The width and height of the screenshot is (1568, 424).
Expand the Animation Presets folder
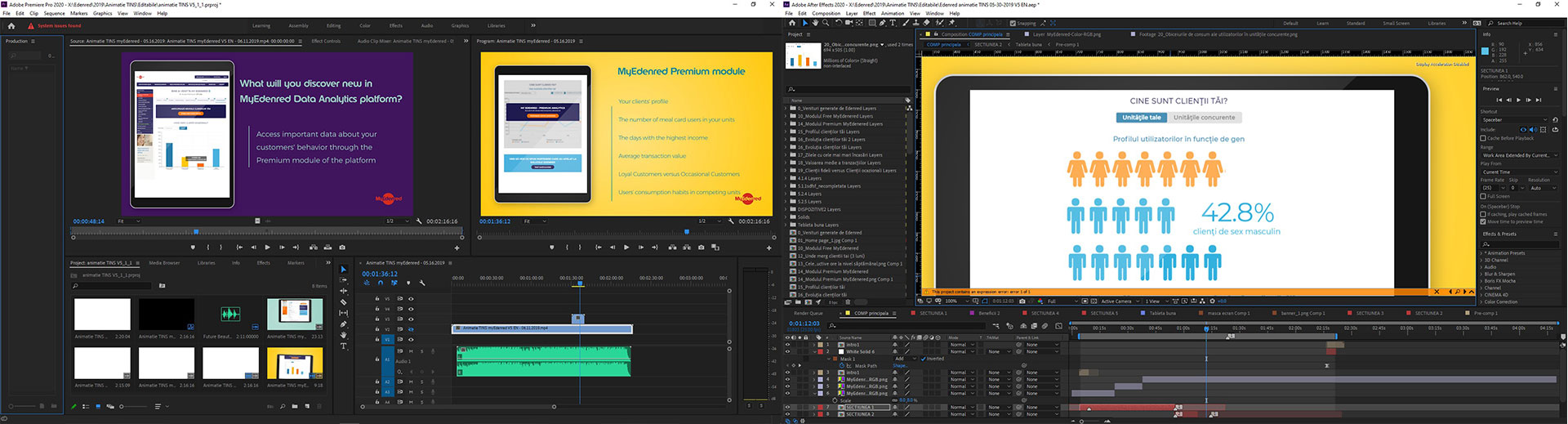[1481, 253]
